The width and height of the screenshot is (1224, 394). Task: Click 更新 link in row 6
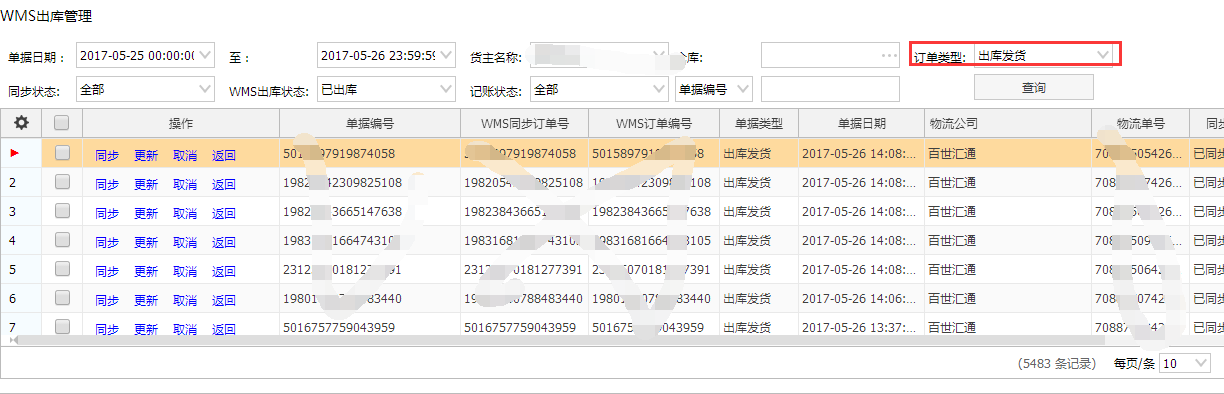[146, 300]
